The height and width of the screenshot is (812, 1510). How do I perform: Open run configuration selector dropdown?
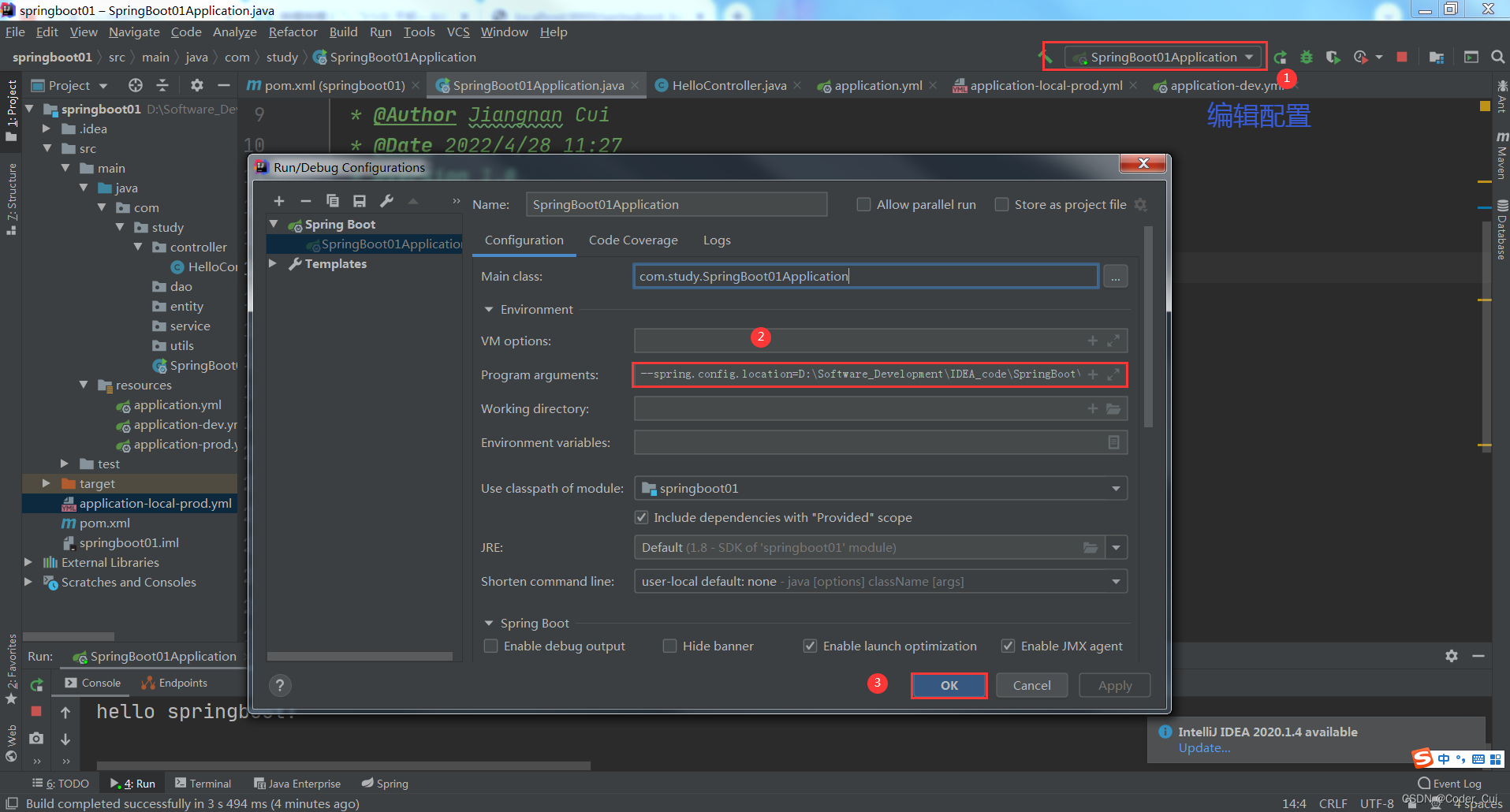pyautogui.click(x=1163, y=58)
